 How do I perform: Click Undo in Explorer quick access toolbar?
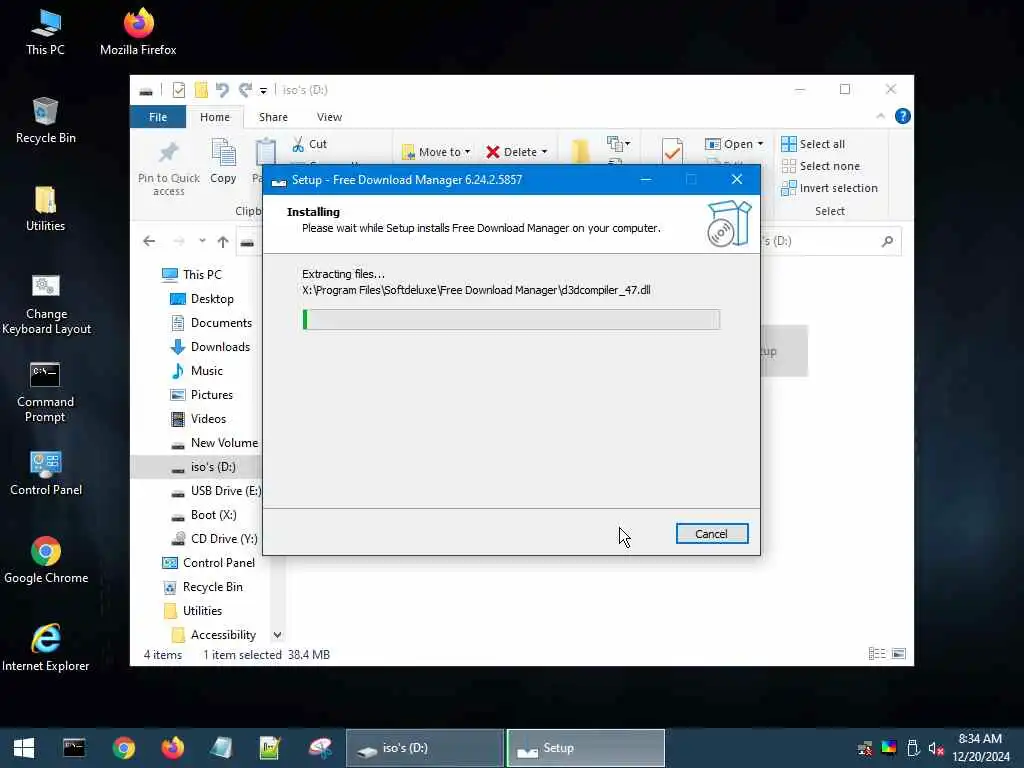click(222, 90)
